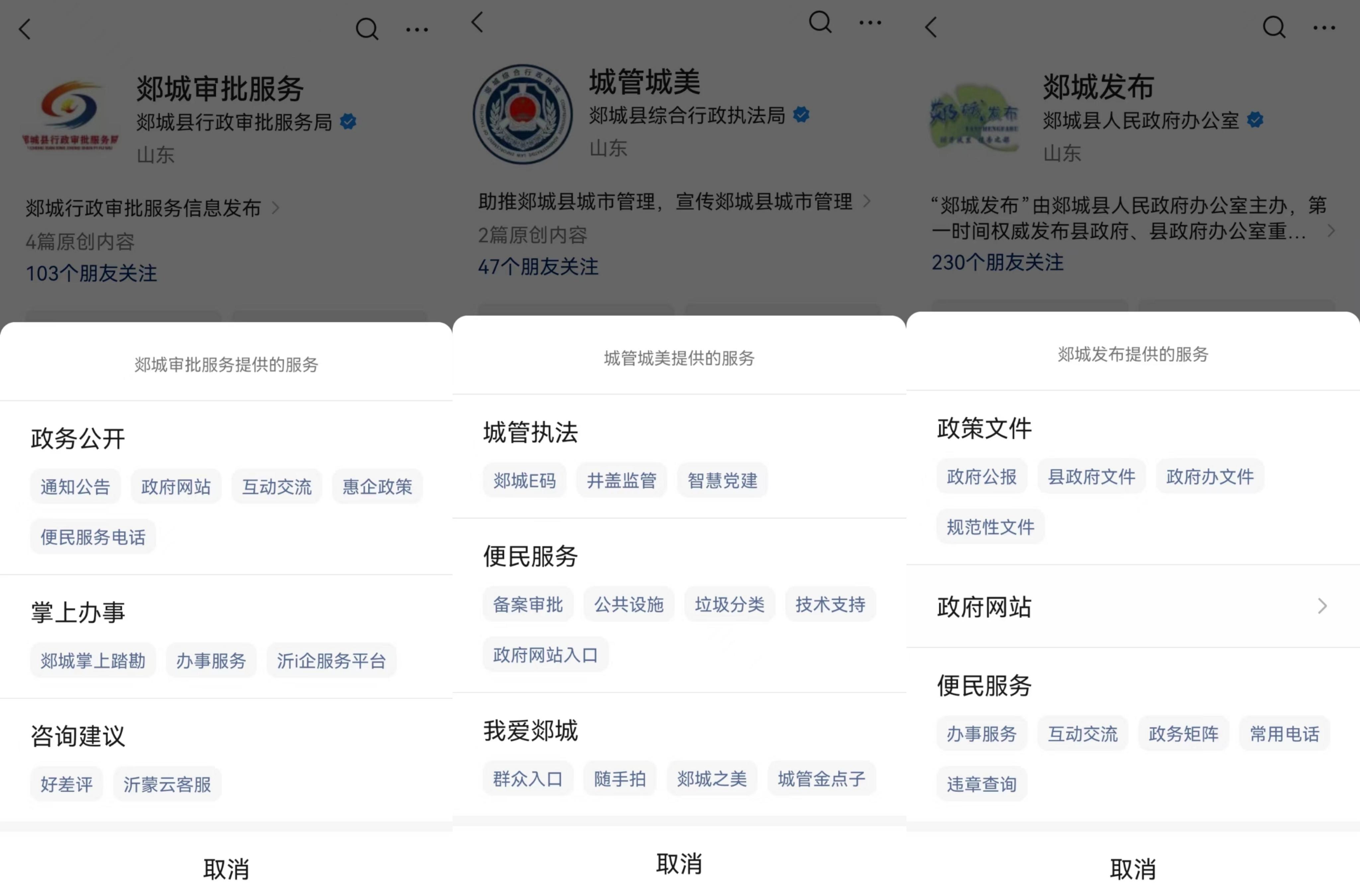
Task: Open search on the 郯城发布 page
Action: click(1274, 27)
